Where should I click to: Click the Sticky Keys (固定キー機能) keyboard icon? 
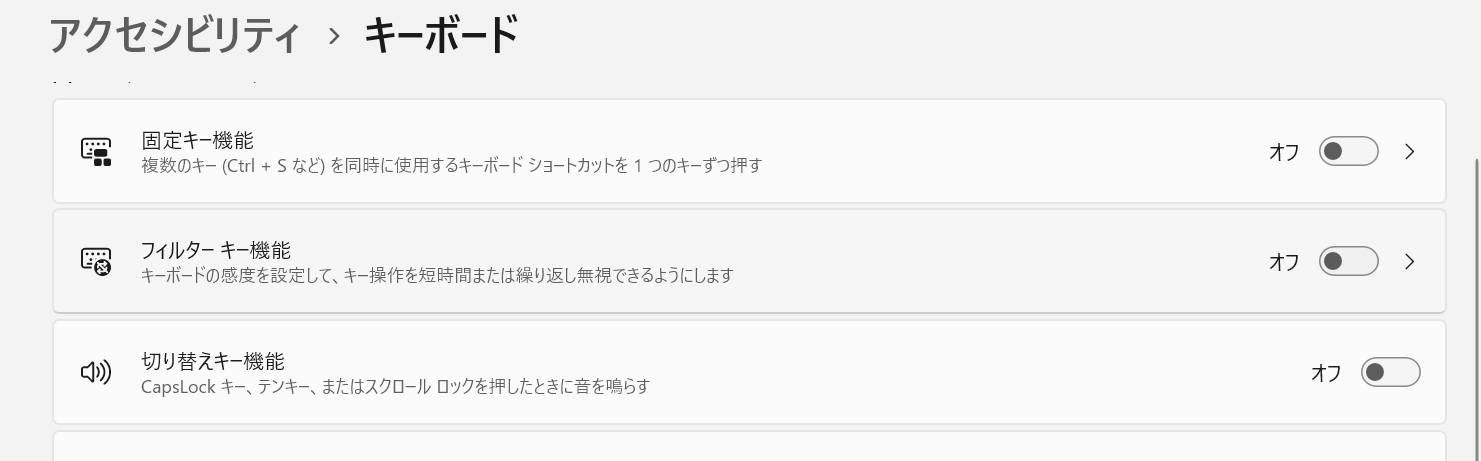click(x=96, y=152)
